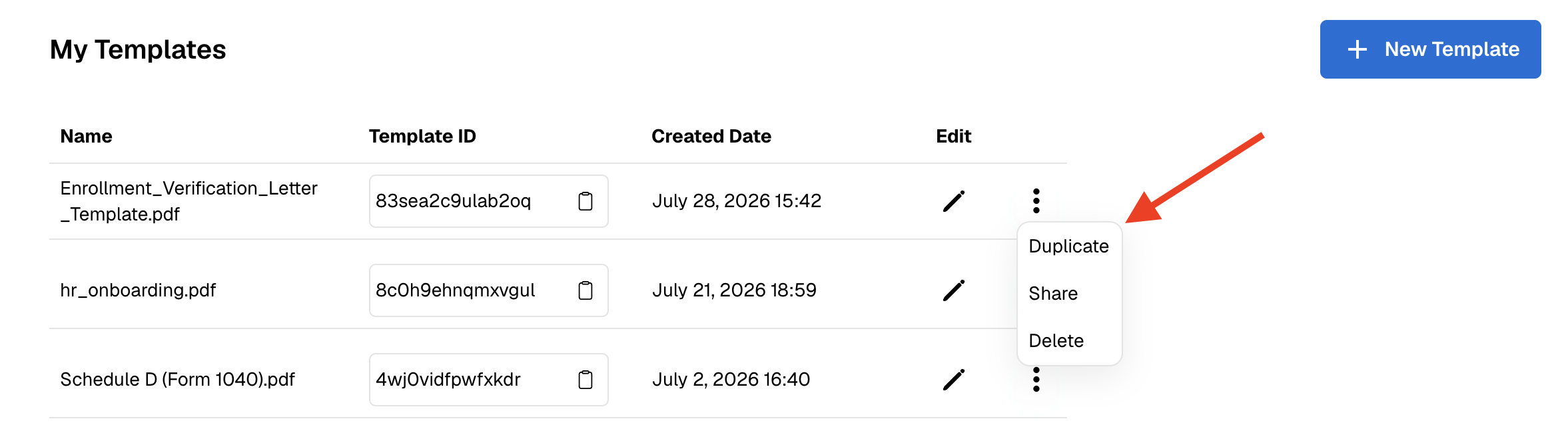Screen dimensions: 1568x425
Task: Close the Enrollment_Verification_Letter three-dot options menu
Action: [1036, 201]
